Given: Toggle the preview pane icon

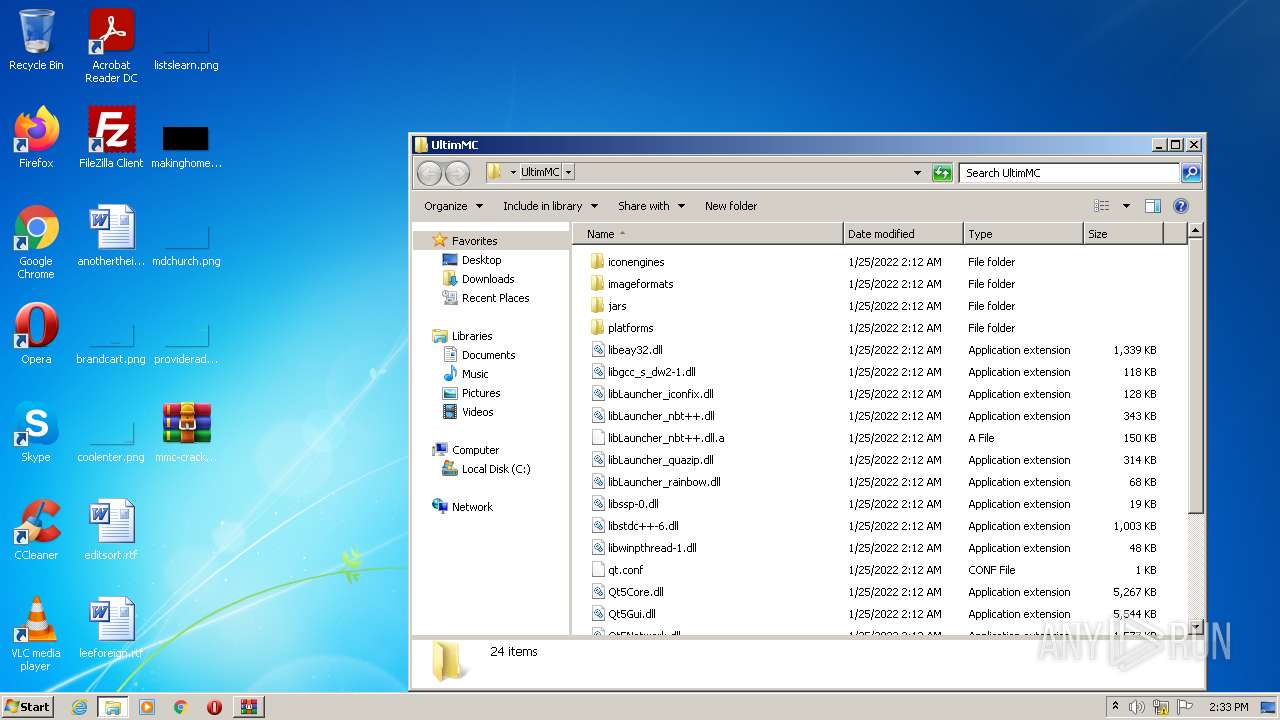Looking at the screenshot, I should (x=1152, y=206).
